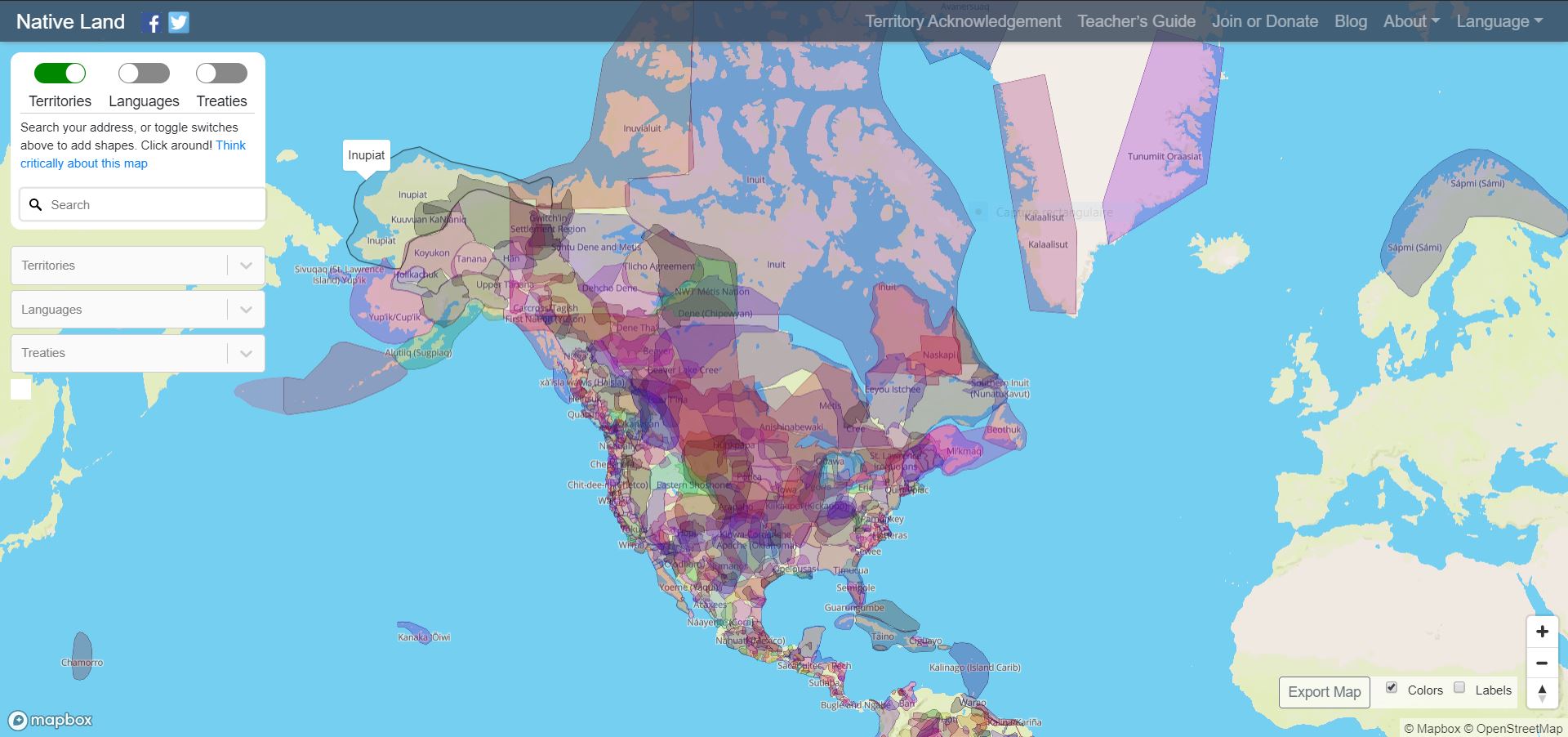Enable the Languages toggle switch
Image resolution: width=1568 pixels, height=737 pixels.
click(x=144, y=74)
